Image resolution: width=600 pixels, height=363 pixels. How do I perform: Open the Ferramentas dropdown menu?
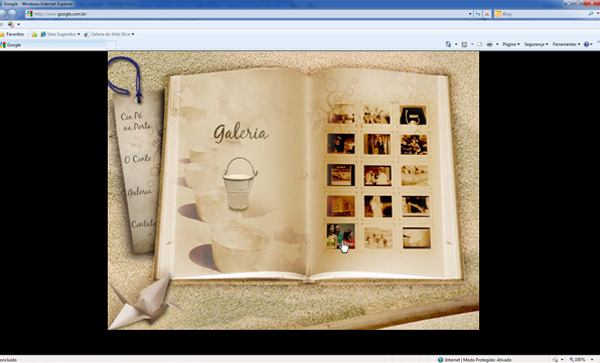coord(566,44)
